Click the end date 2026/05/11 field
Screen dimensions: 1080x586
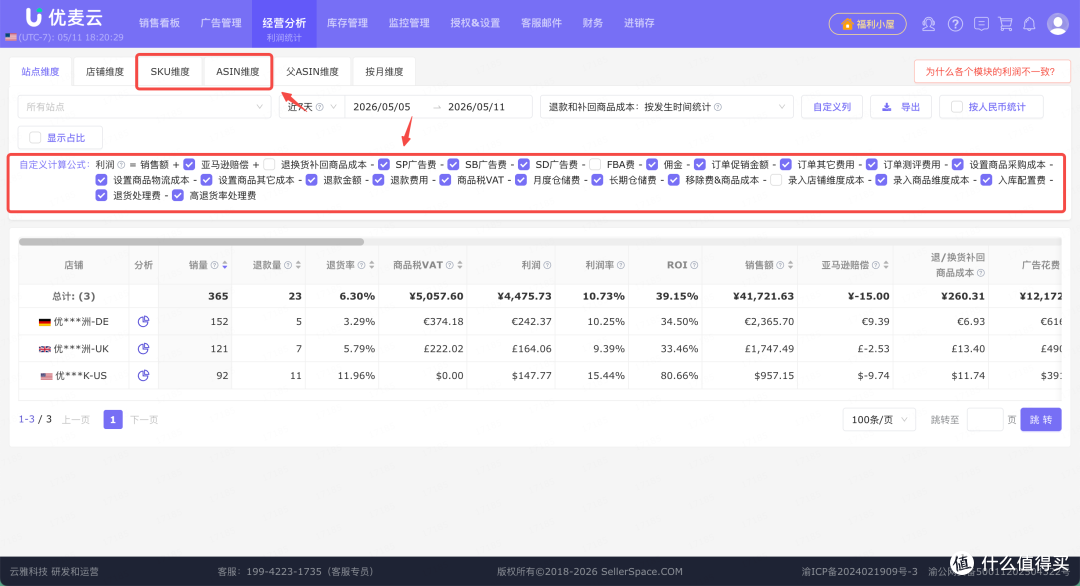pos(477,107)
